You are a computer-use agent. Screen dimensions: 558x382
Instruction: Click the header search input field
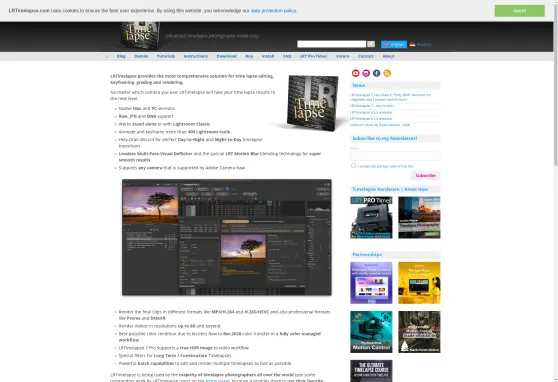(x=331, y=44)
